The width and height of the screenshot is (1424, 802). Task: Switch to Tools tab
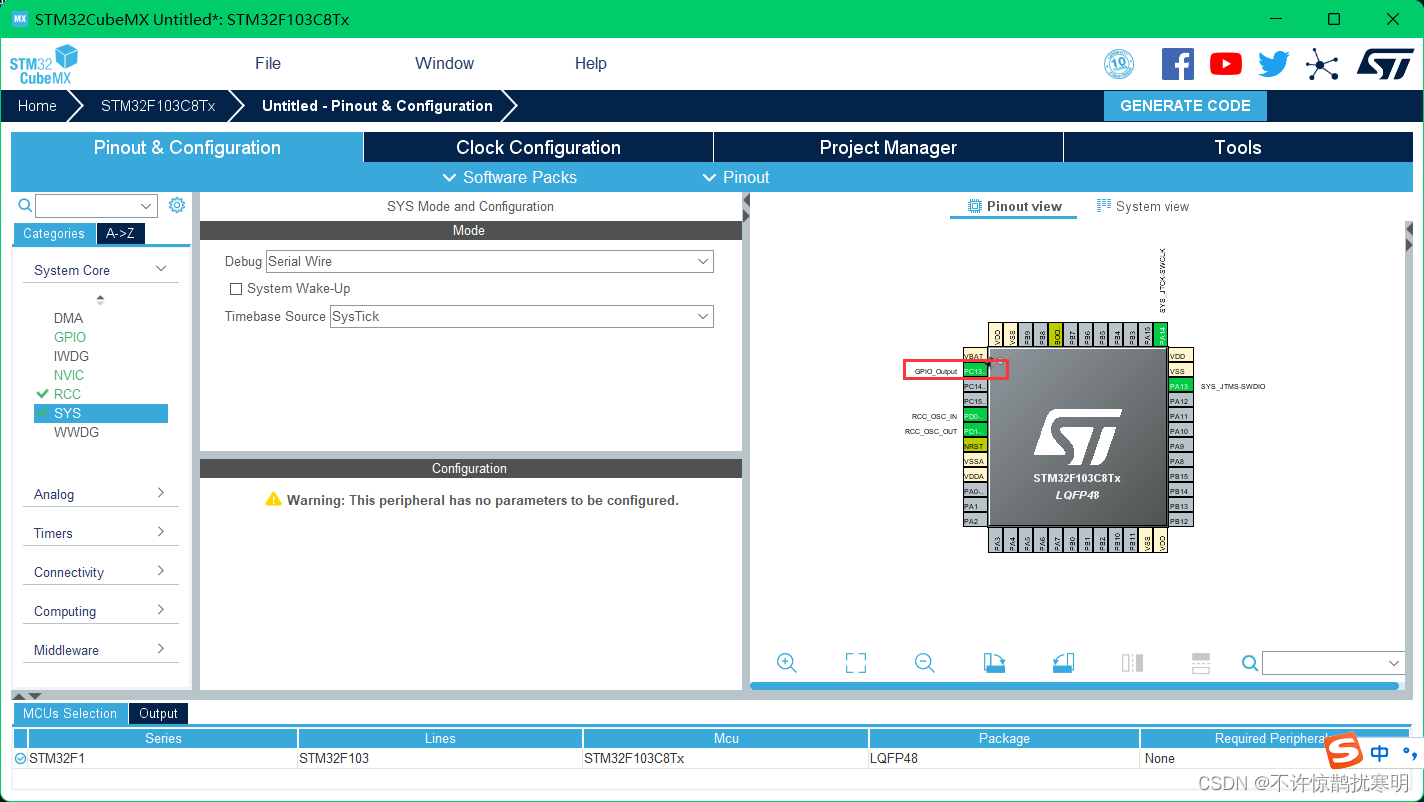point(1238,147)
